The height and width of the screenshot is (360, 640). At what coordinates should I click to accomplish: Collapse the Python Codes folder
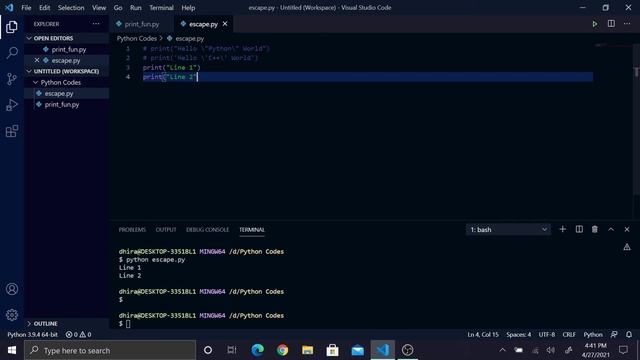67,82
